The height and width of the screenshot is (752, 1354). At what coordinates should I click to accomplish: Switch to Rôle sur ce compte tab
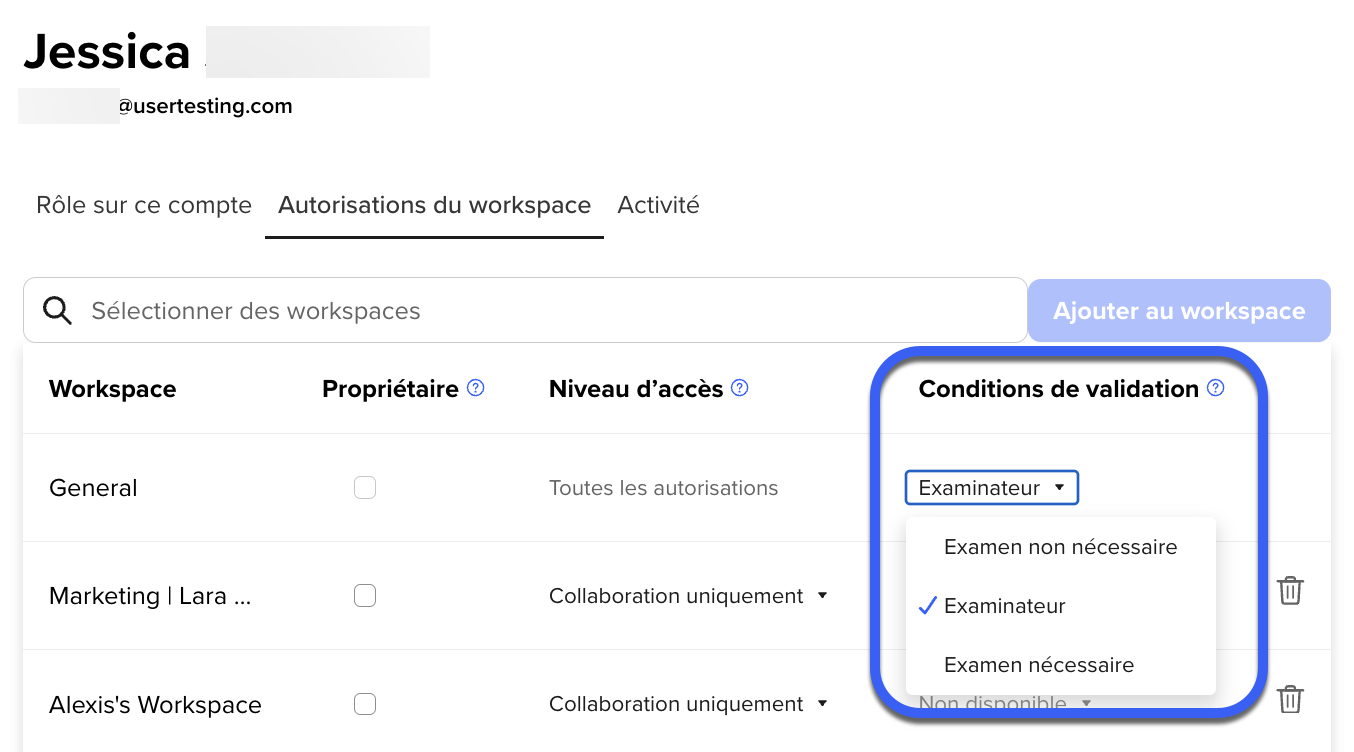[x=144, y=205]
